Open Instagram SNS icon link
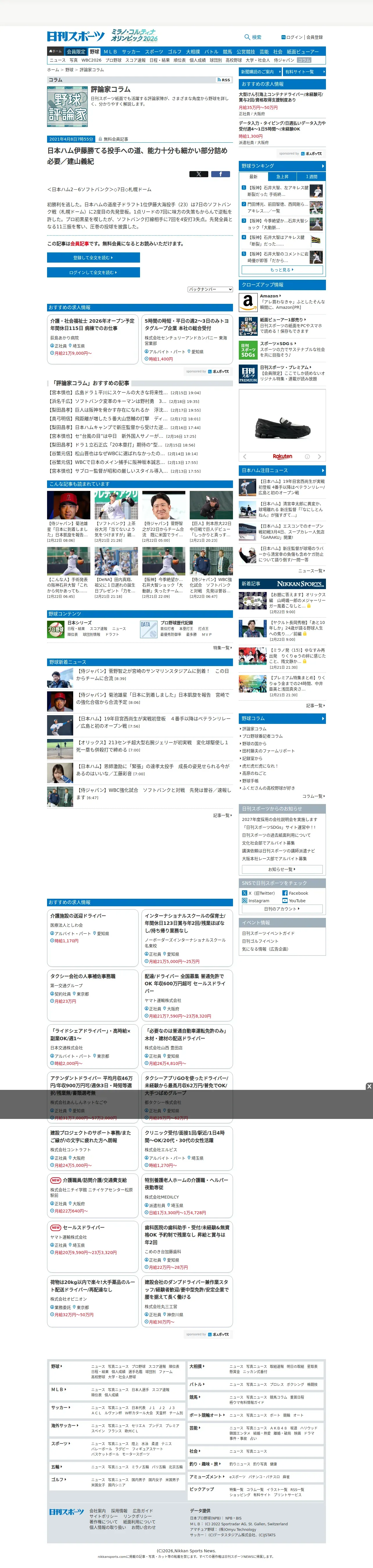This screenshot has width=373, height=1568. pyautogui.click(x=244, y=900)
